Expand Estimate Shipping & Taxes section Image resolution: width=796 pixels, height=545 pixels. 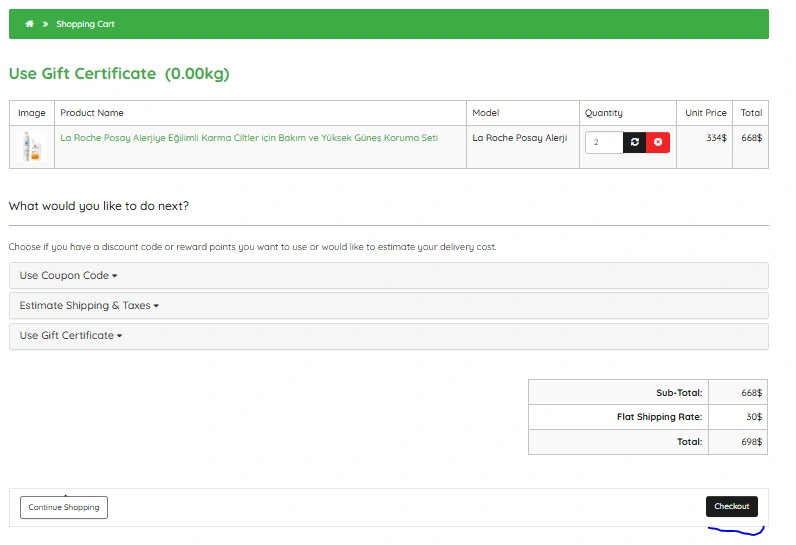click(x=89, y=306)
